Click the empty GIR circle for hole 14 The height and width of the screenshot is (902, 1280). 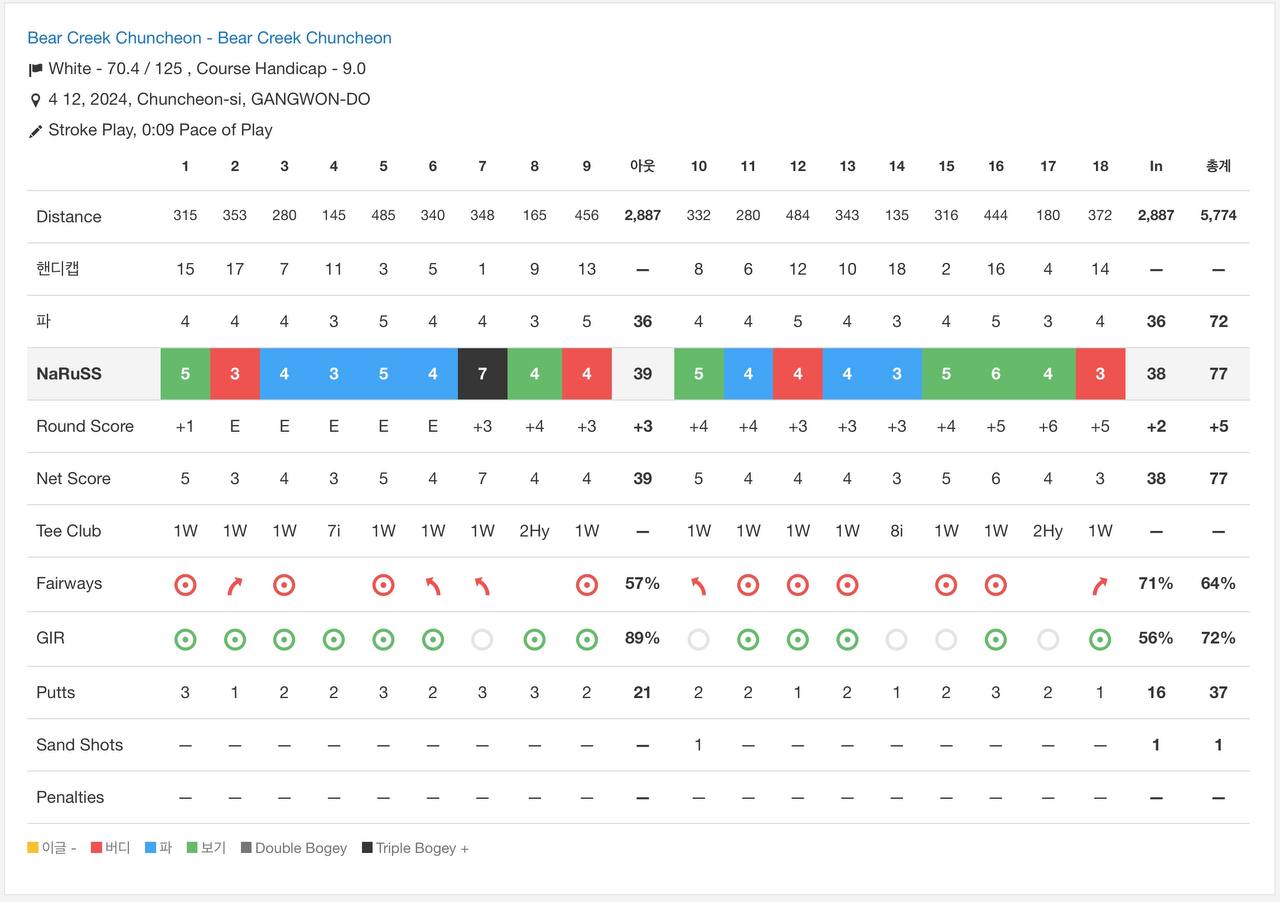896,639
